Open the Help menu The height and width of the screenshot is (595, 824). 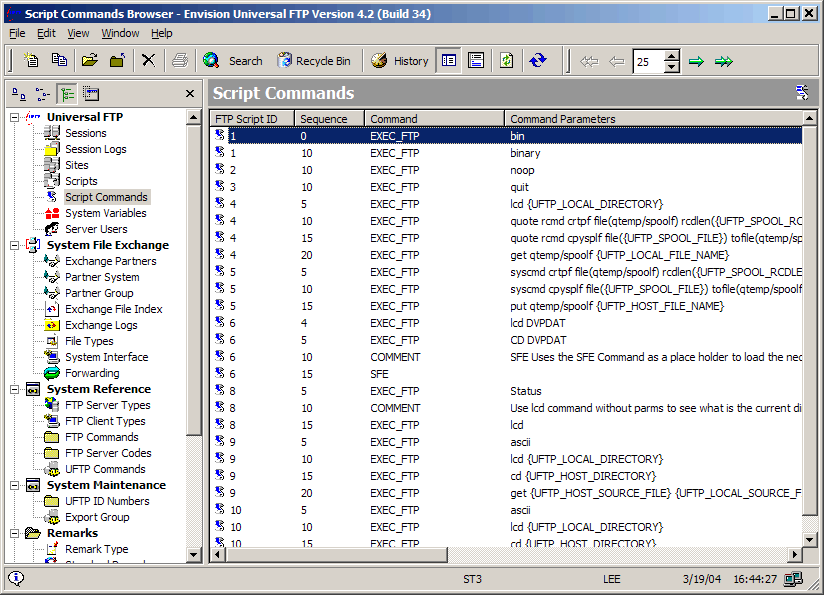(161, 33)
